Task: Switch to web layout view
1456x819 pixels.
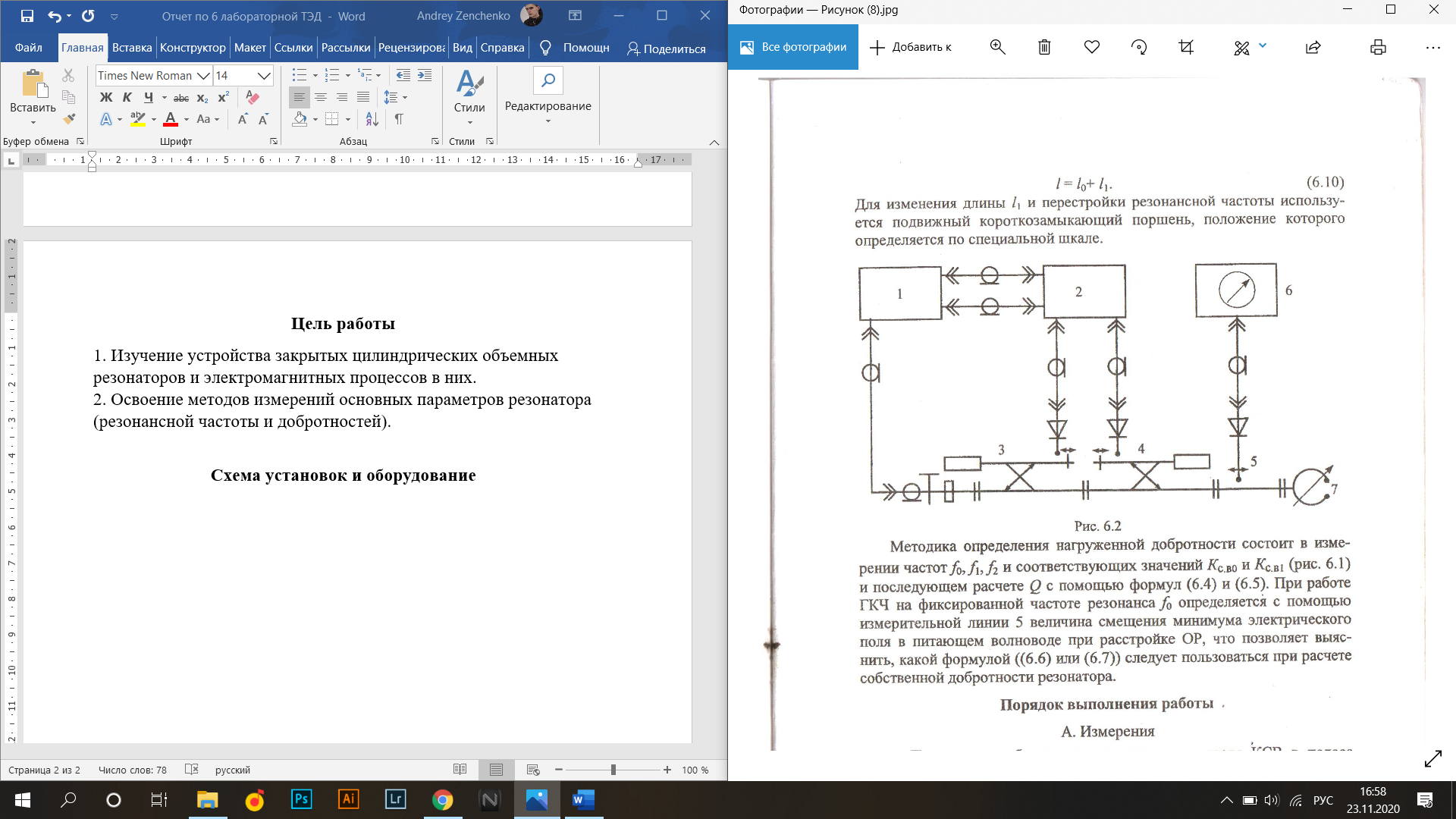Action: (533, 770)
